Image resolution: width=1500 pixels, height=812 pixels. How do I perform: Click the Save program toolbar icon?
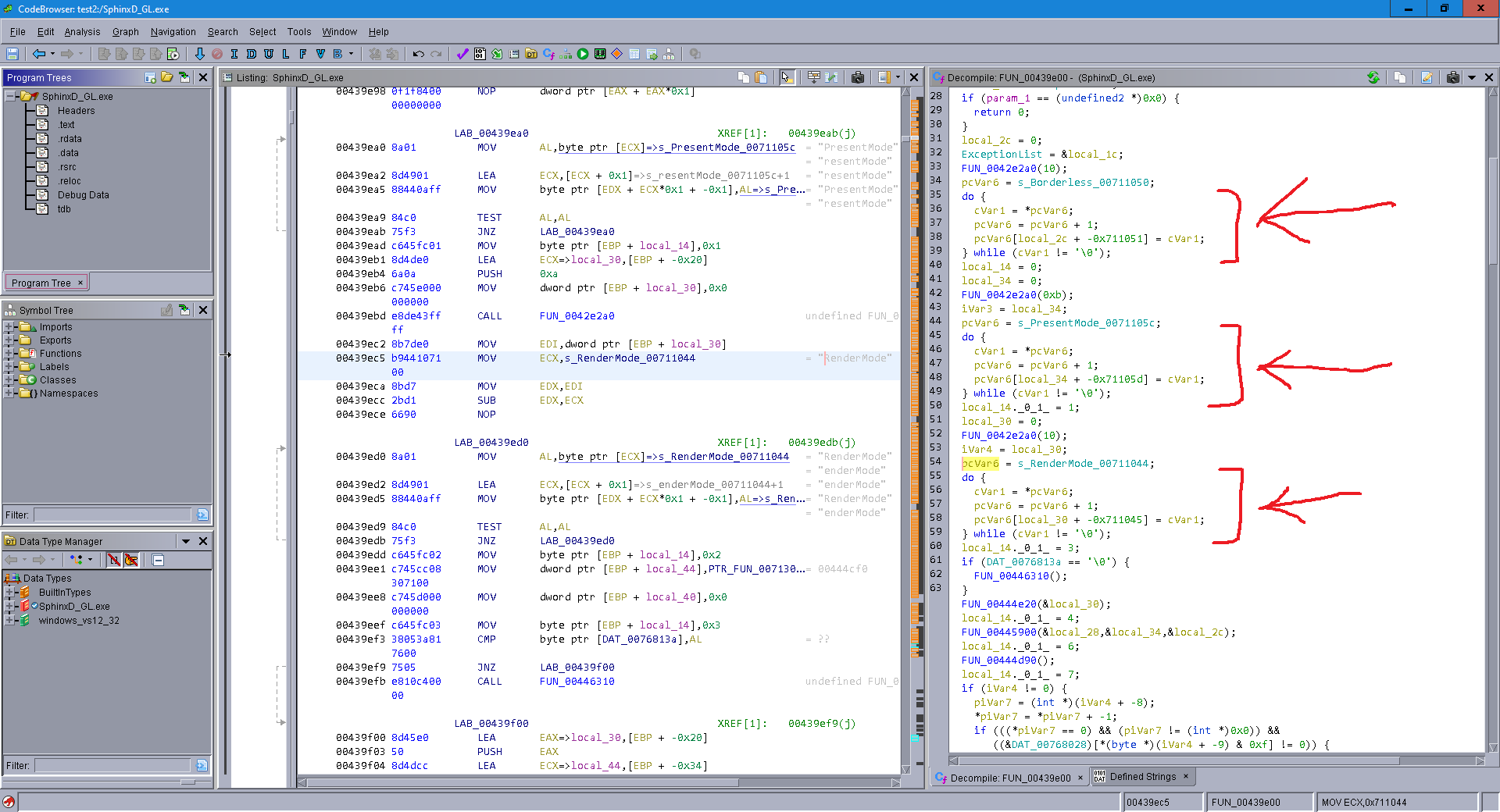(12, 54)
